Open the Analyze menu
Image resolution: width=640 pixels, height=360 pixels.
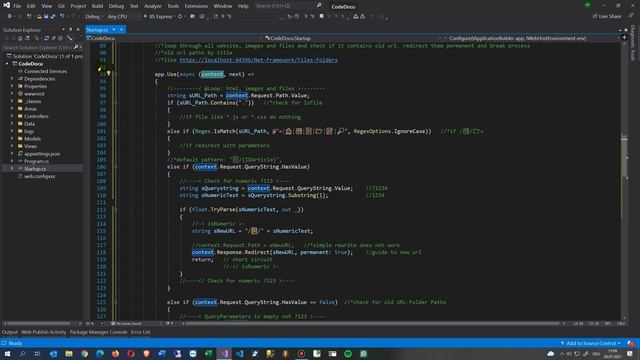point(153,6)
